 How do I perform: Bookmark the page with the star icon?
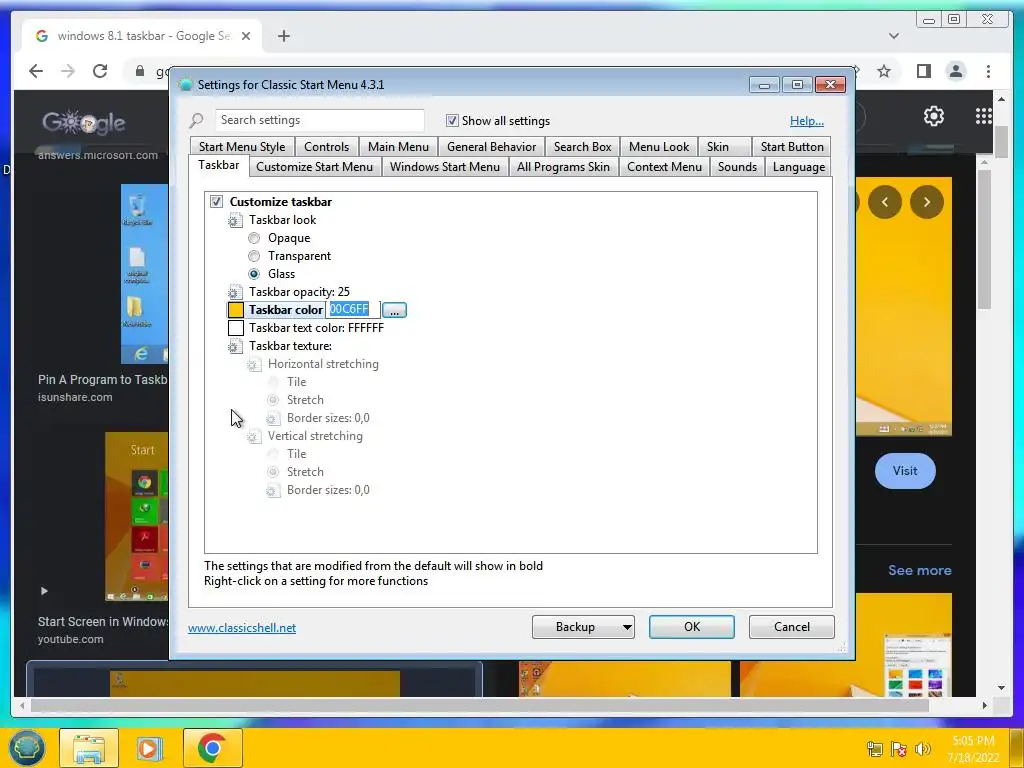(x=884, y=71)
